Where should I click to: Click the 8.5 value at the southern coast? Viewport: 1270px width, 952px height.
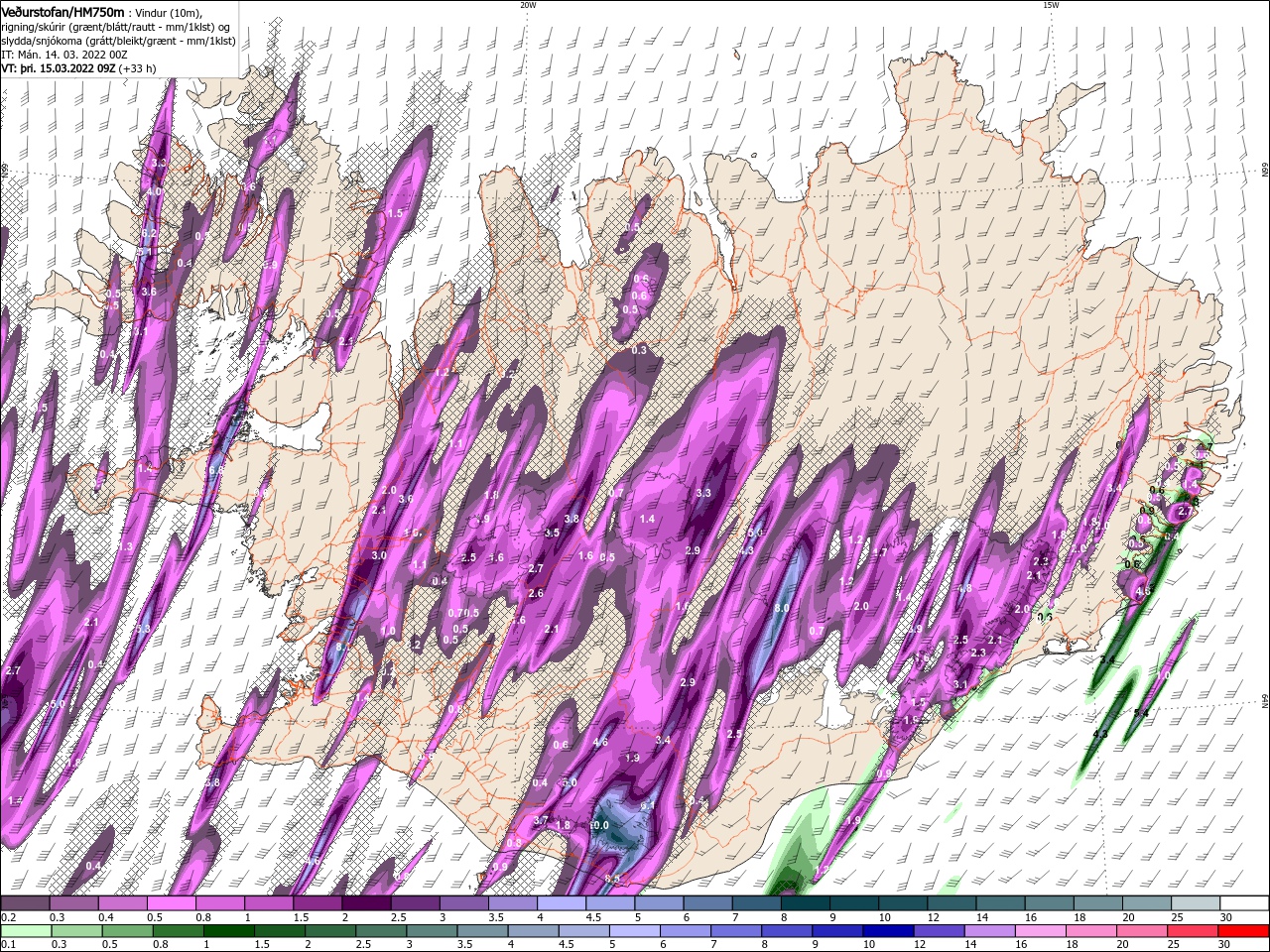[x=612, y=879]
